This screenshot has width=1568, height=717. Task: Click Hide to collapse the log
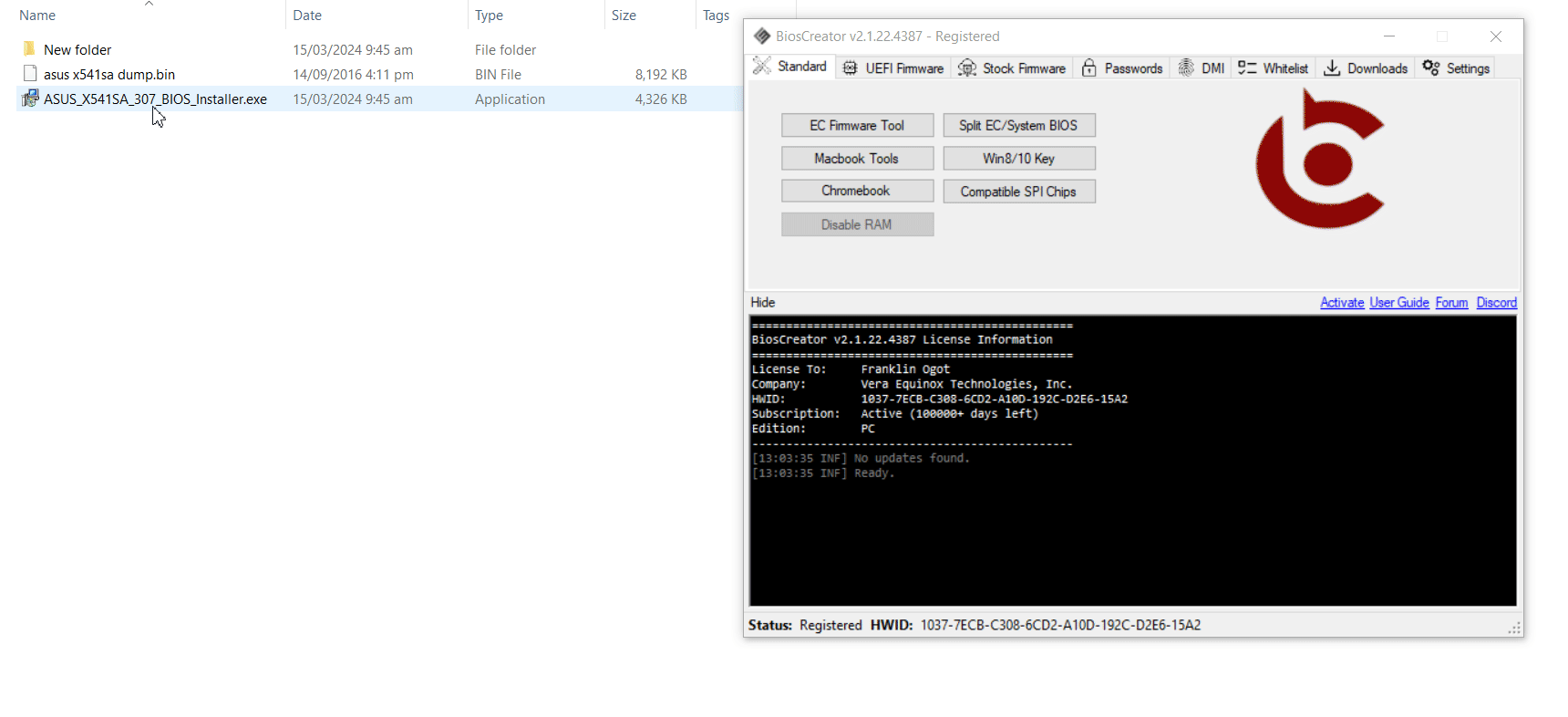pyautogui.click(x=763, y=302)
